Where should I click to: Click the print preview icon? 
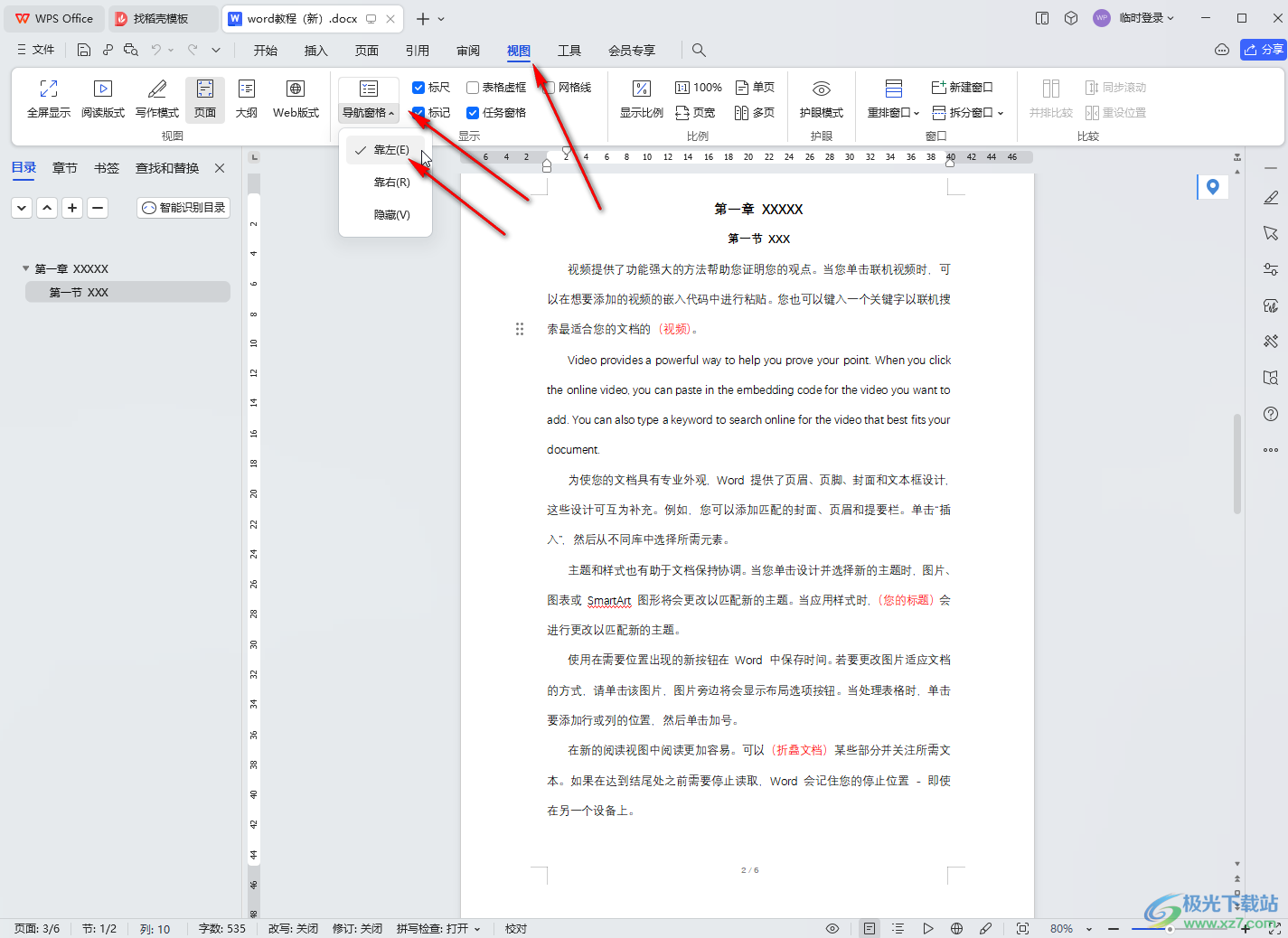pyautogui.click(x=131, y=50)
